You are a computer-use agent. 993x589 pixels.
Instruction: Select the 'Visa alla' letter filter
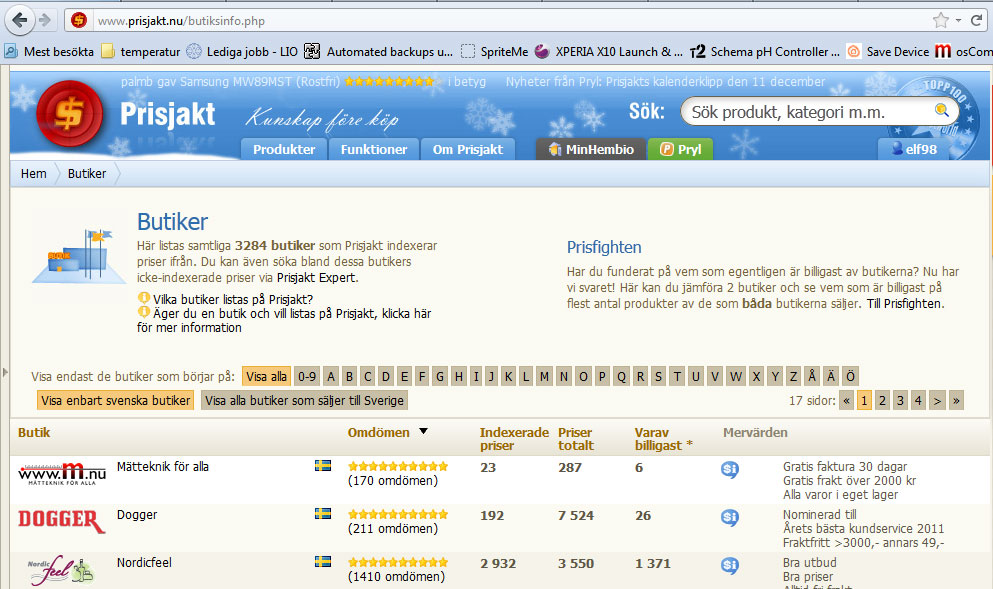tap(266, 376)
